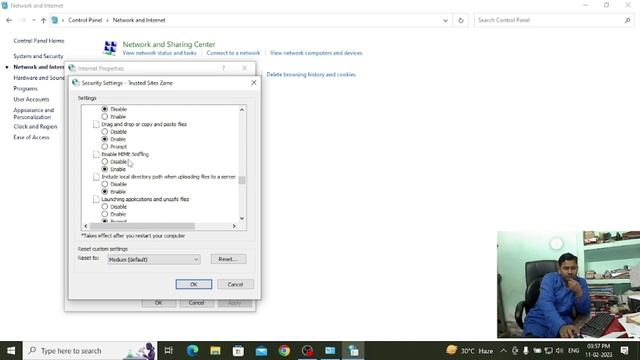The image size is (640, 360).
Task: Click the settings list scroll left arrow
Action: point(86,226)
